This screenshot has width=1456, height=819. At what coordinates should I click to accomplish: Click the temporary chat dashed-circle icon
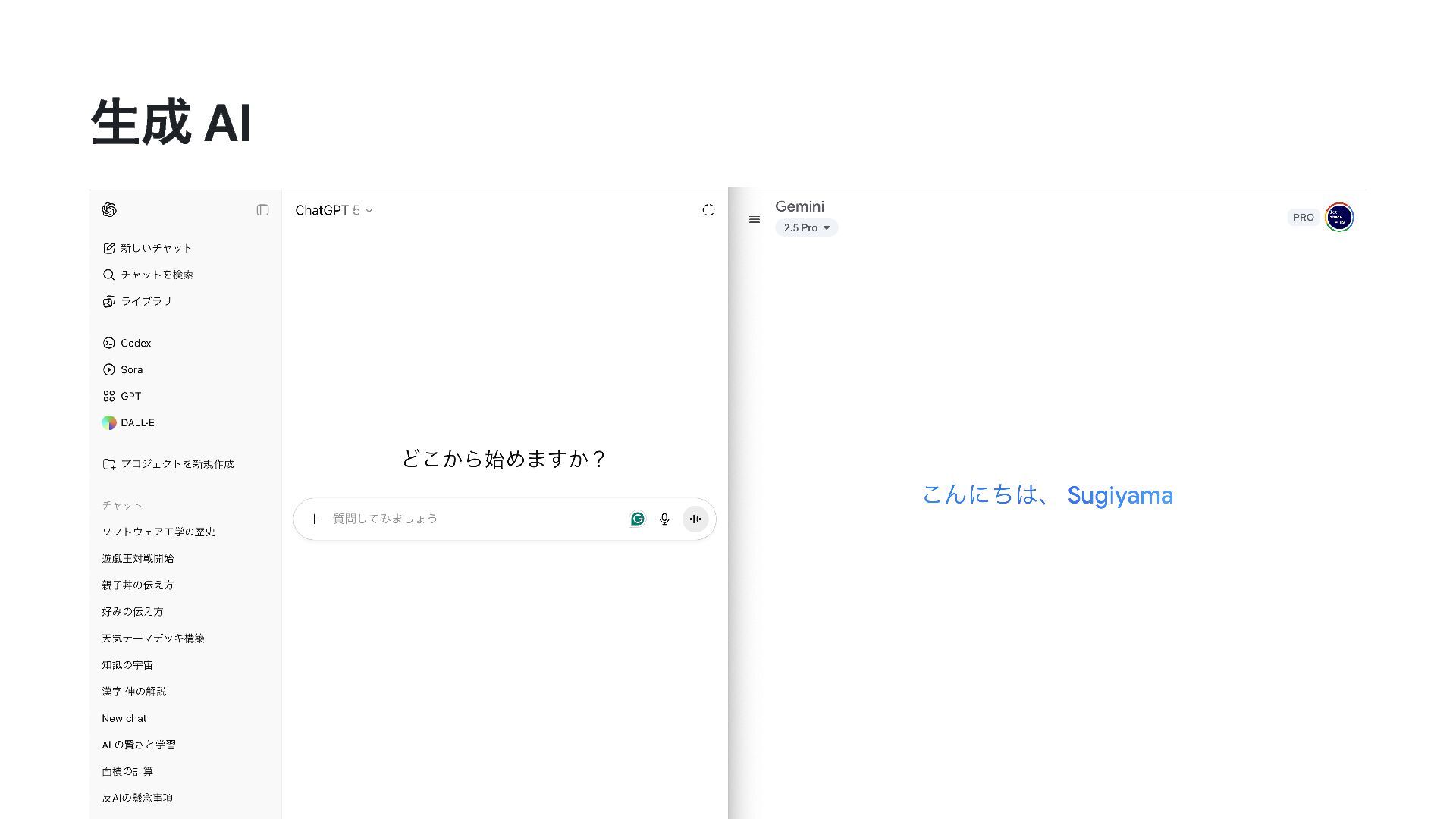708,210
